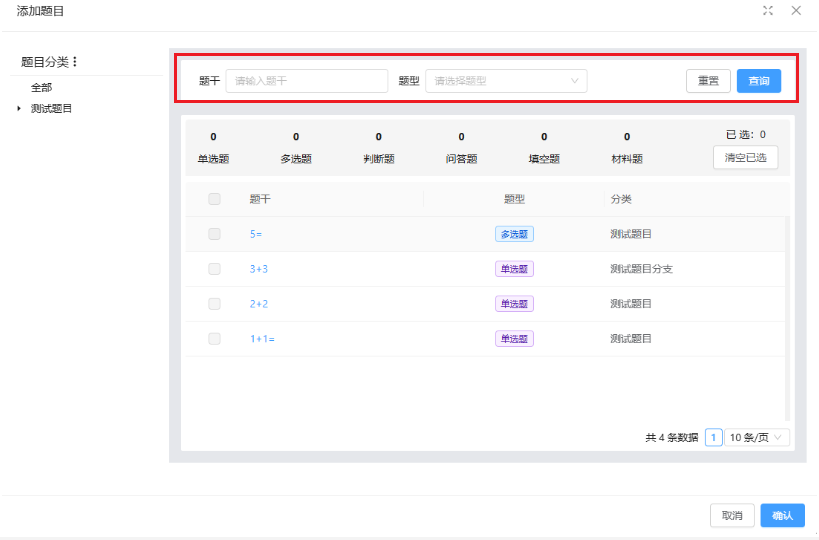The width and height of the screenshot is (819, 540).
Task: Open the 10 条/页 page size dropdown
Action: pyautogui.click(x=758, y=437)
